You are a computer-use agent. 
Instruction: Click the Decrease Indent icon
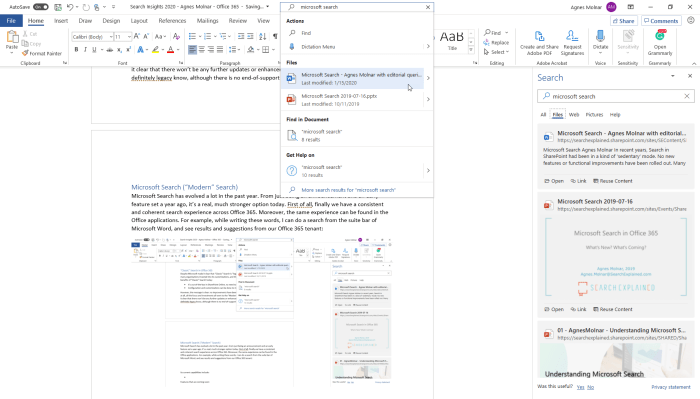pos(241,36)
